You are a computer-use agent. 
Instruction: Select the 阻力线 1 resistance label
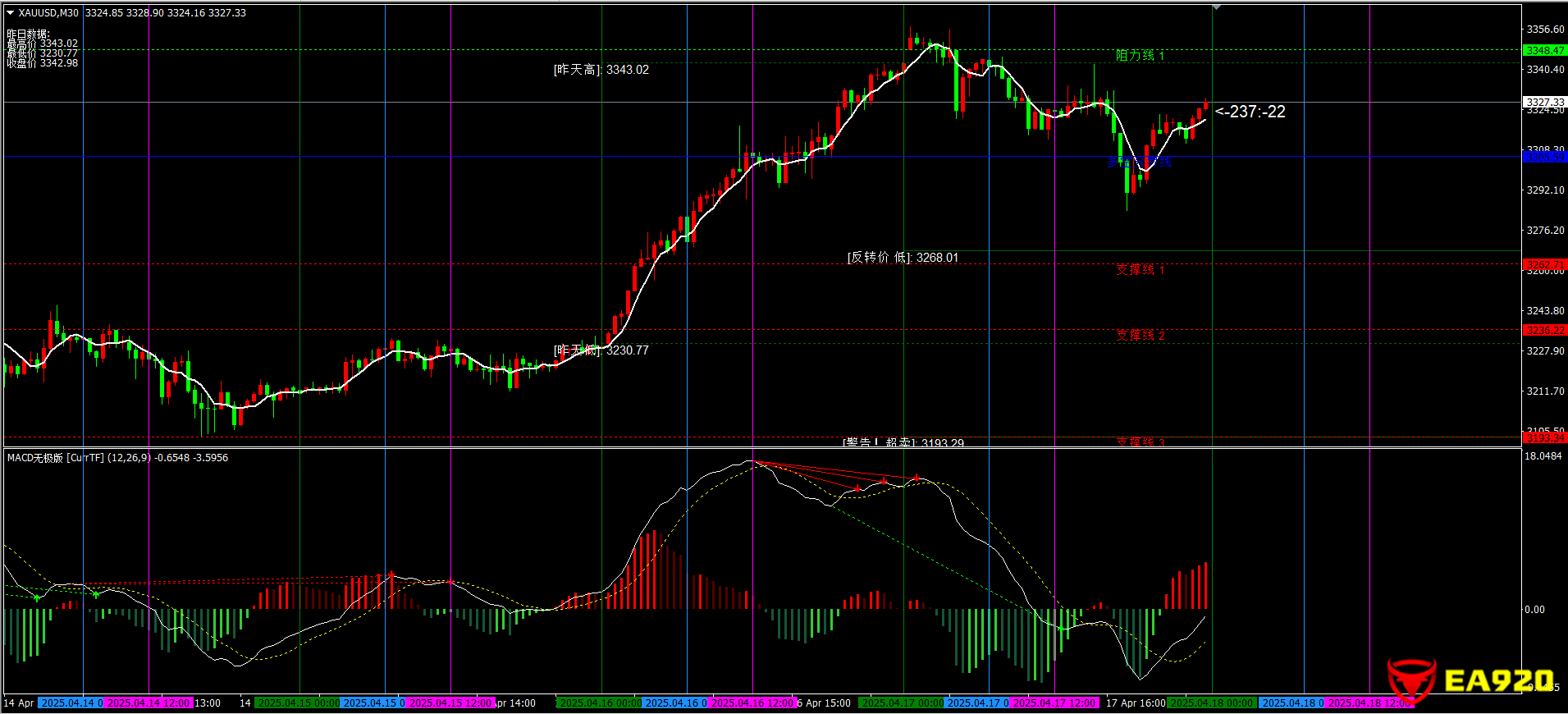1140,56
